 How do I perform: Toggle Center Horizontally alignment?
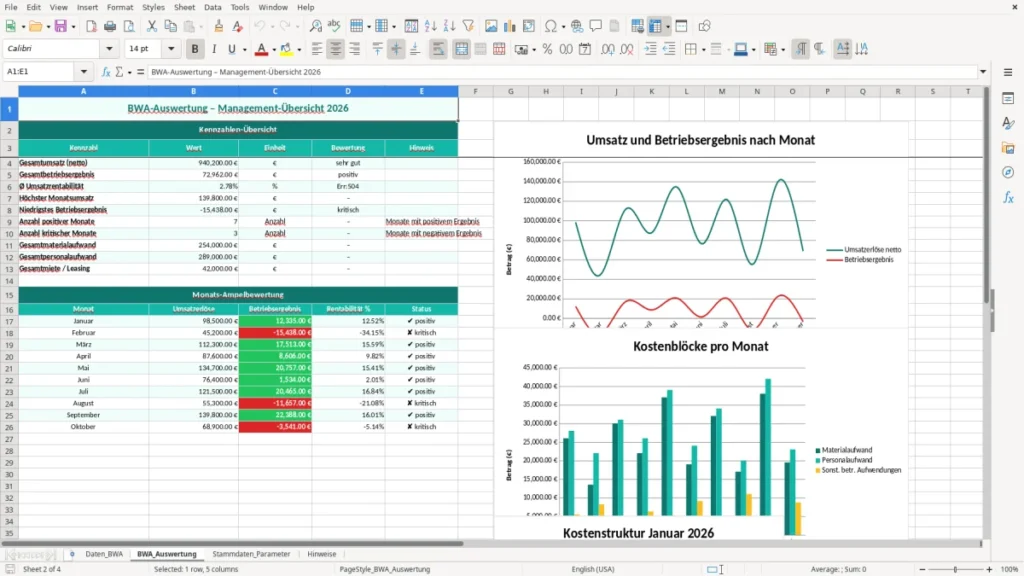(x=336, y=49)
